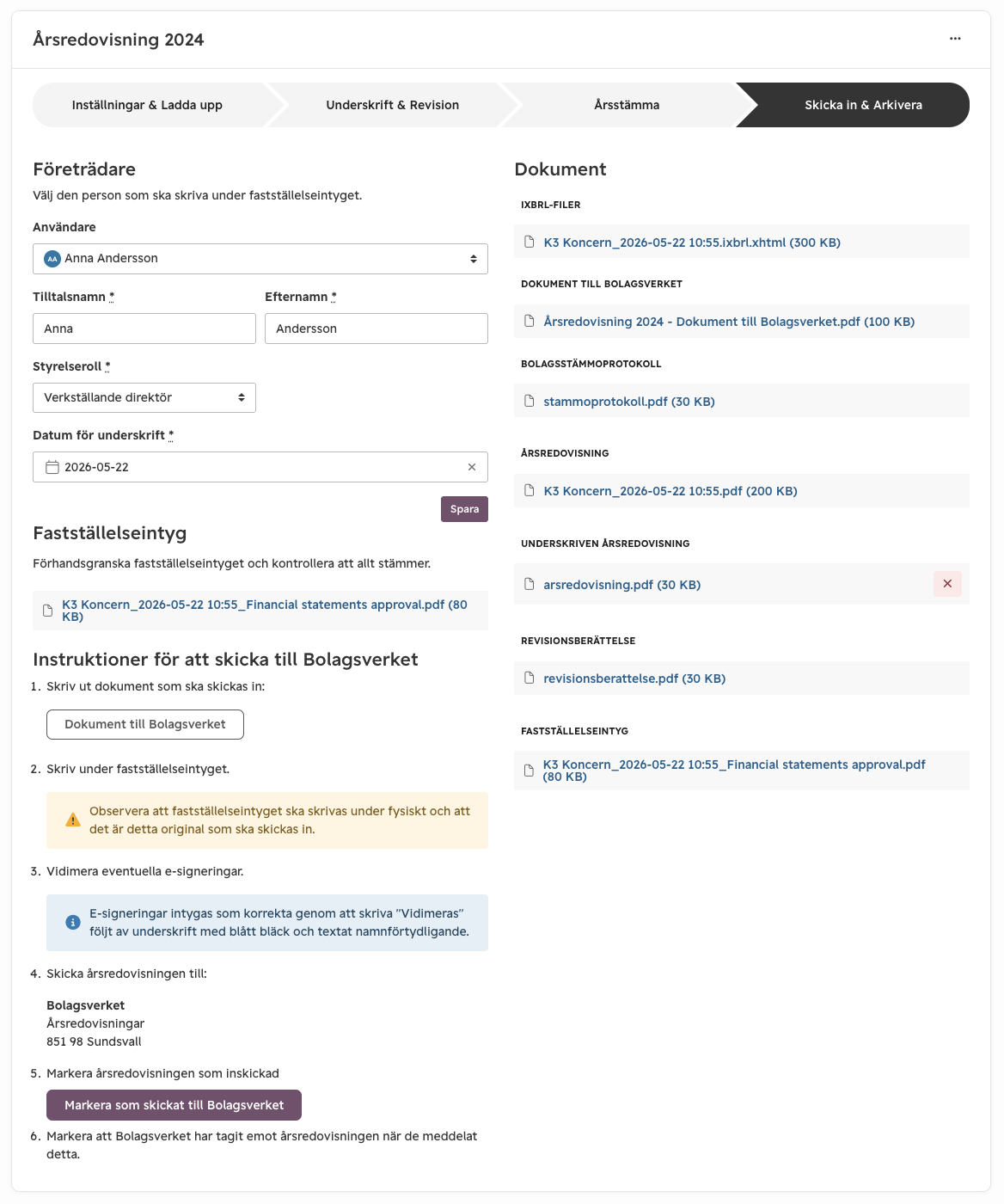Screen dimensions: 1004x1204
Task: Save the representative with Spara
Action: pos(464,509)
